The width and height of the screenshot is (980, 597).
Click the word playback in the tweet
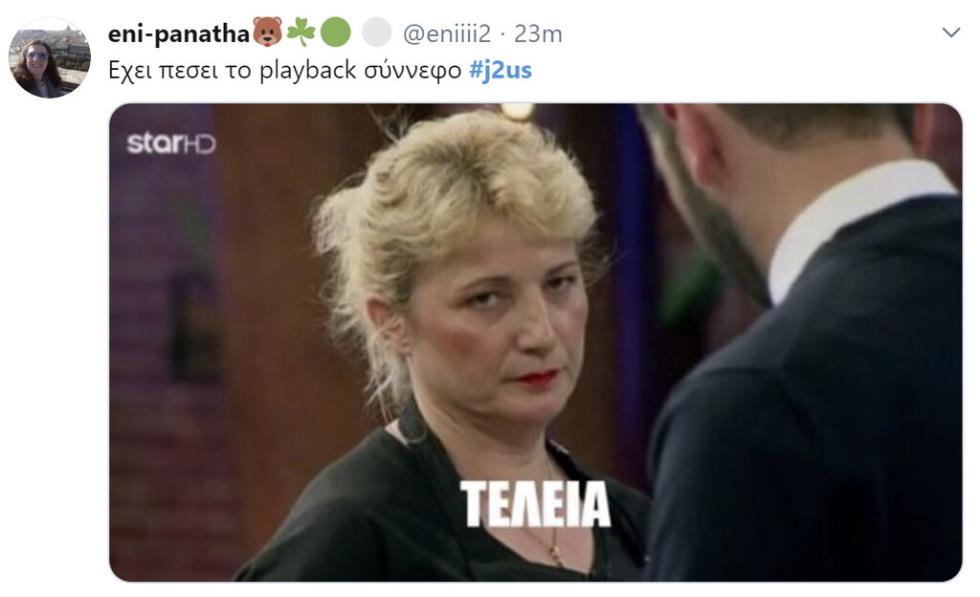(308, 71)
